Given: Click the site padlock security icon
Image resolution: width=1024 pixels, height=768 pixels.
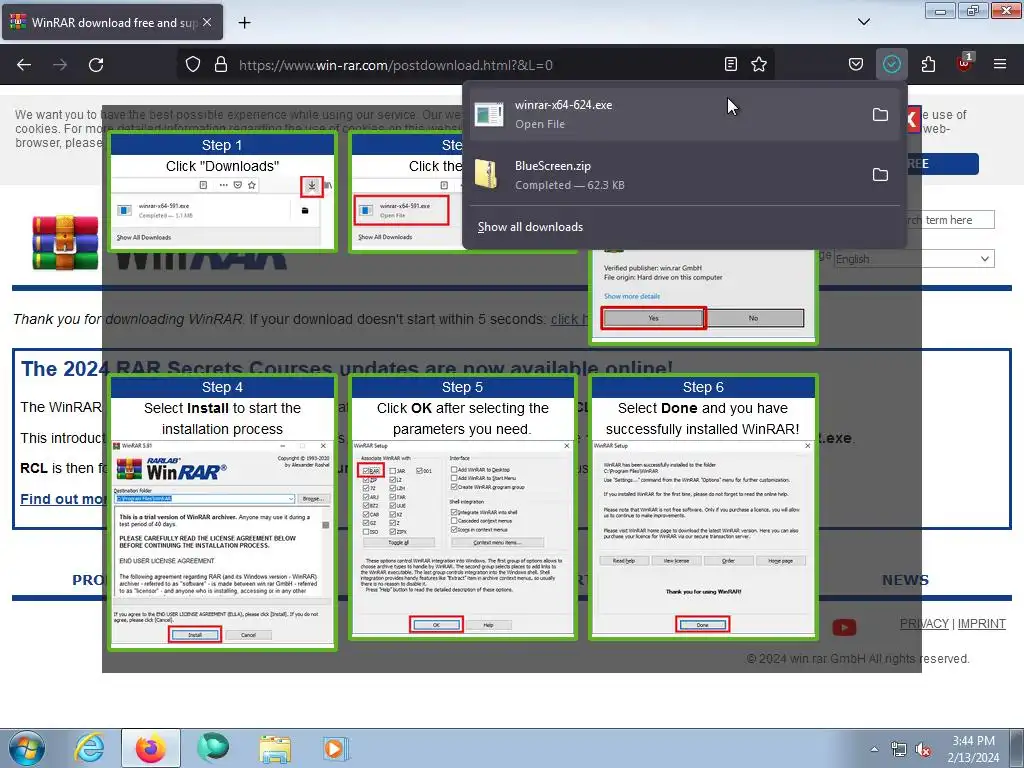Looking at the screenshot, I should 221,65.
